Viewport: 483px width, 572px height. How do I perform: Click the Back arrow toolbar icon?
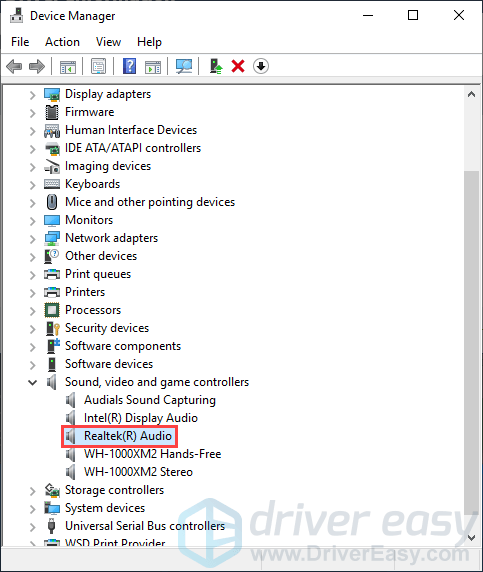(14, 66)
